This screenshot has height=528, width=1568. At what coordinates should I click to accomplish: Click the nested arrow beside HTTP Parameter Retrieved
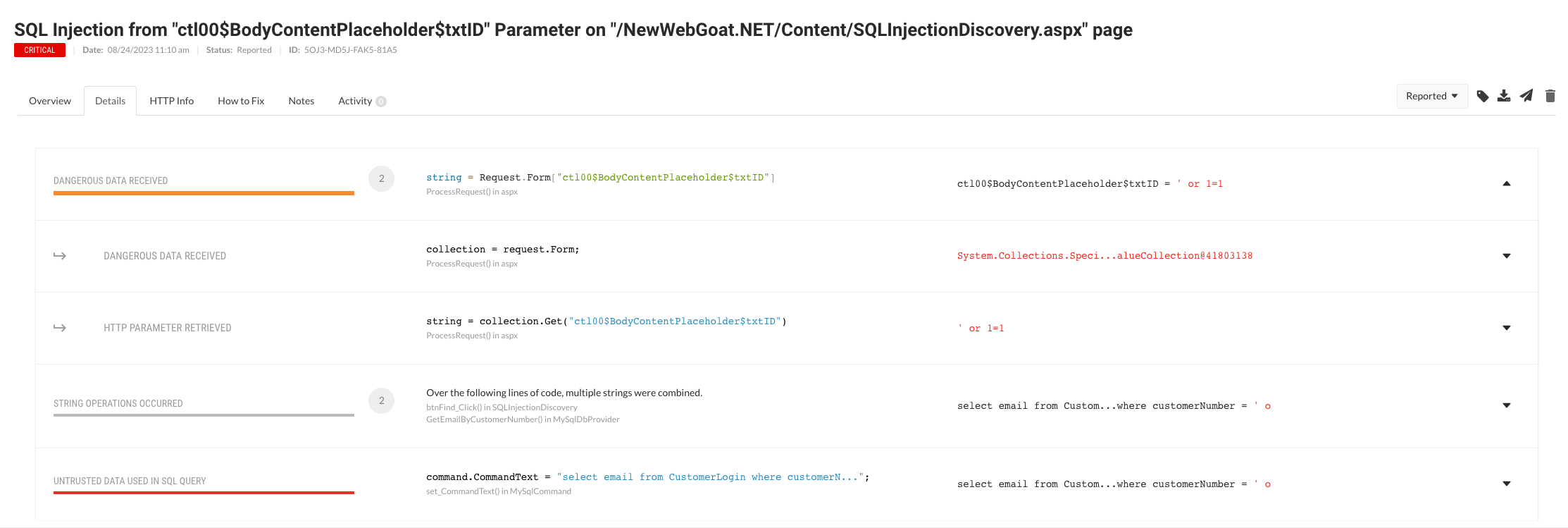[60, 328]
